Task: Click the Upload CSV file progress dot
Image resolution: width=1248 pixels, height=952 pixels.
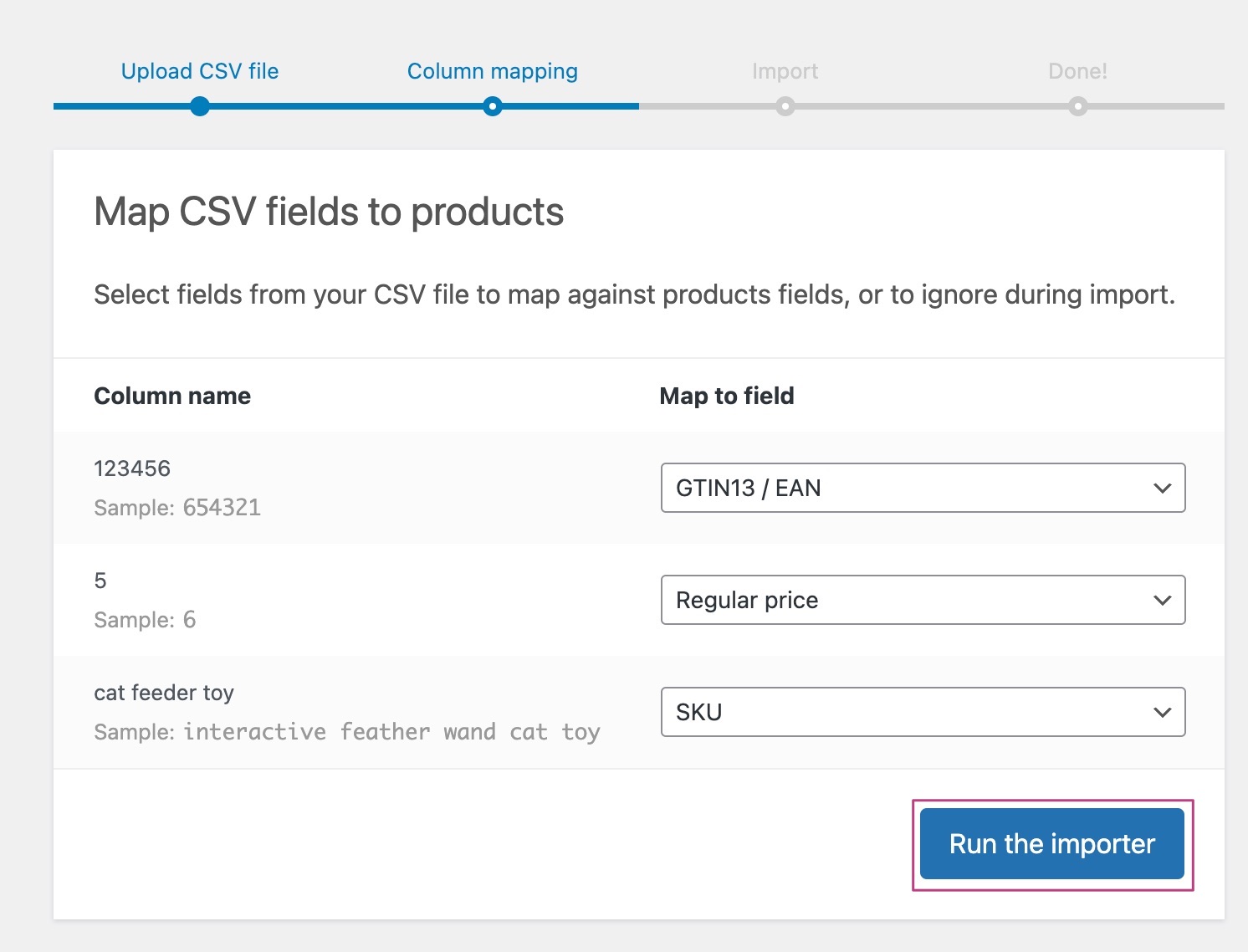Action: 200,106
